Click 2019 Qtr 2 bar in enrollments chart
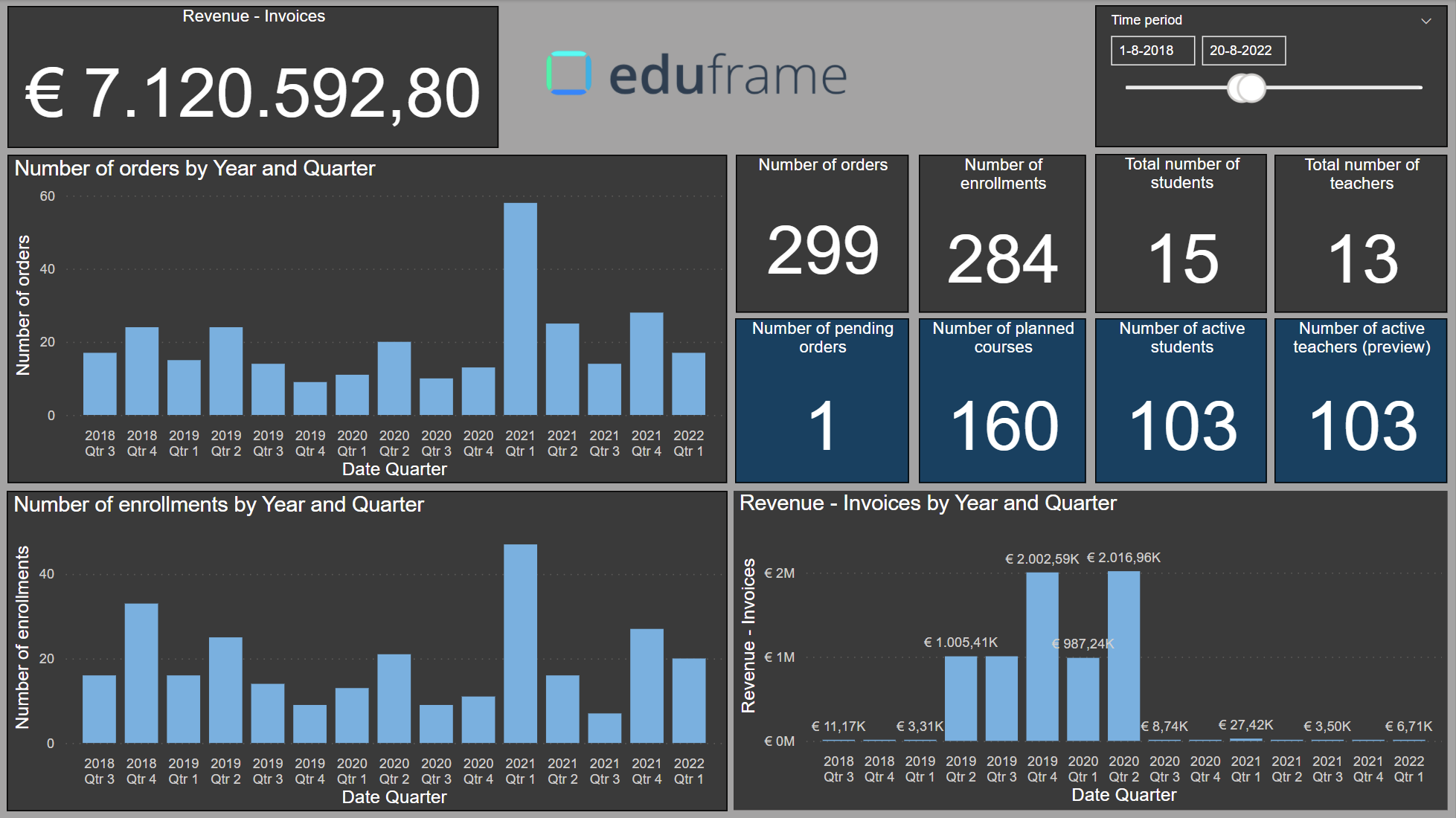Screen dimensions: 1456x818 (225, 690)
